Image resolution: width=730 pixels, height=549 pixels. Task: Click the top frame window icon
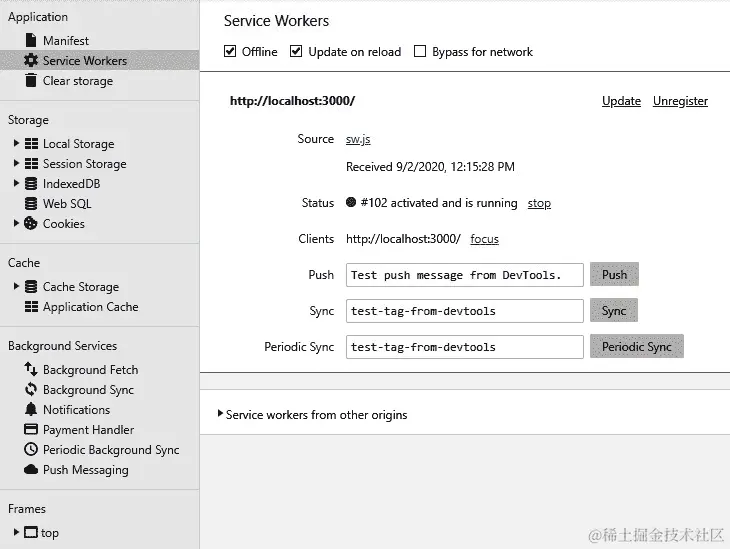click(x=31, y=532)
